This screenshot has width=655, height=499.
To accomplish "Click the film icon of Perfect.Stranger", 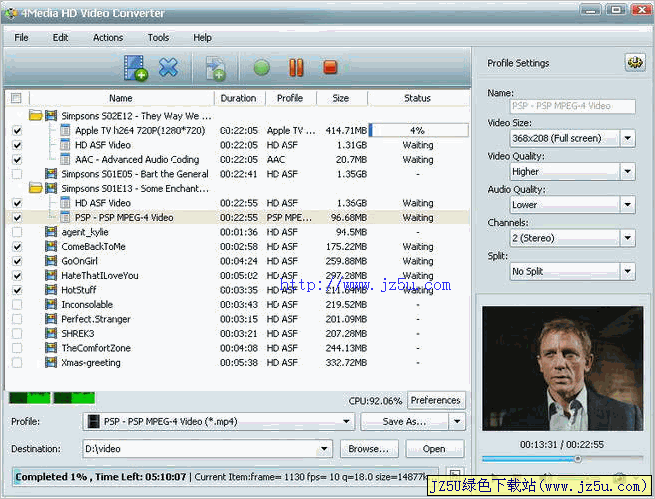I will [51, 319].
